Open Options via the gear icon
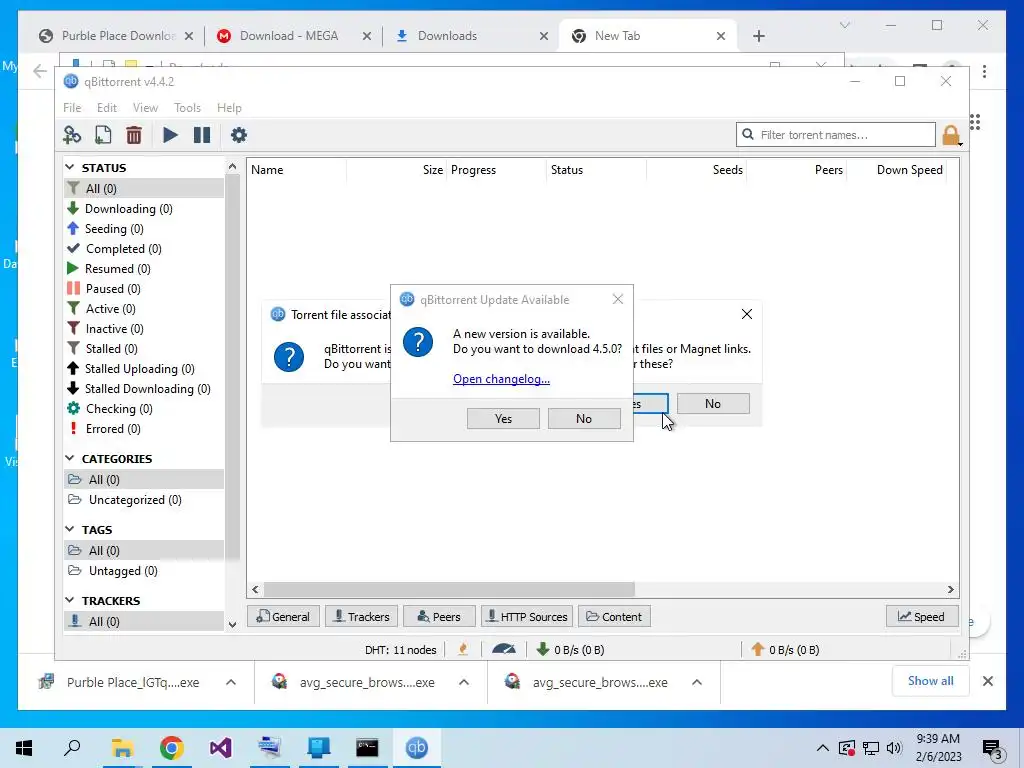 click(x=239, y=135)
